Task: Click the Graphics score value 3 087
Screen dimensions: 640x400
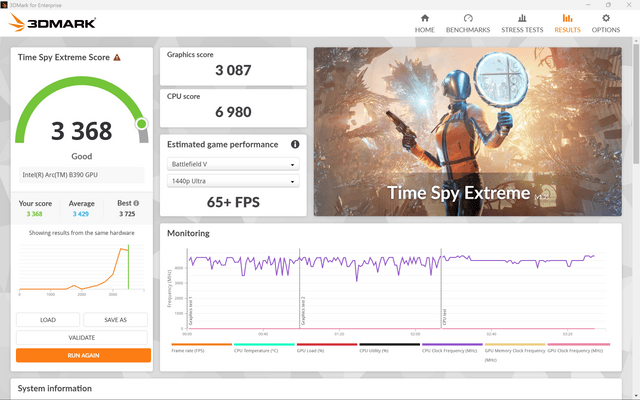Action: coord(233,70)
